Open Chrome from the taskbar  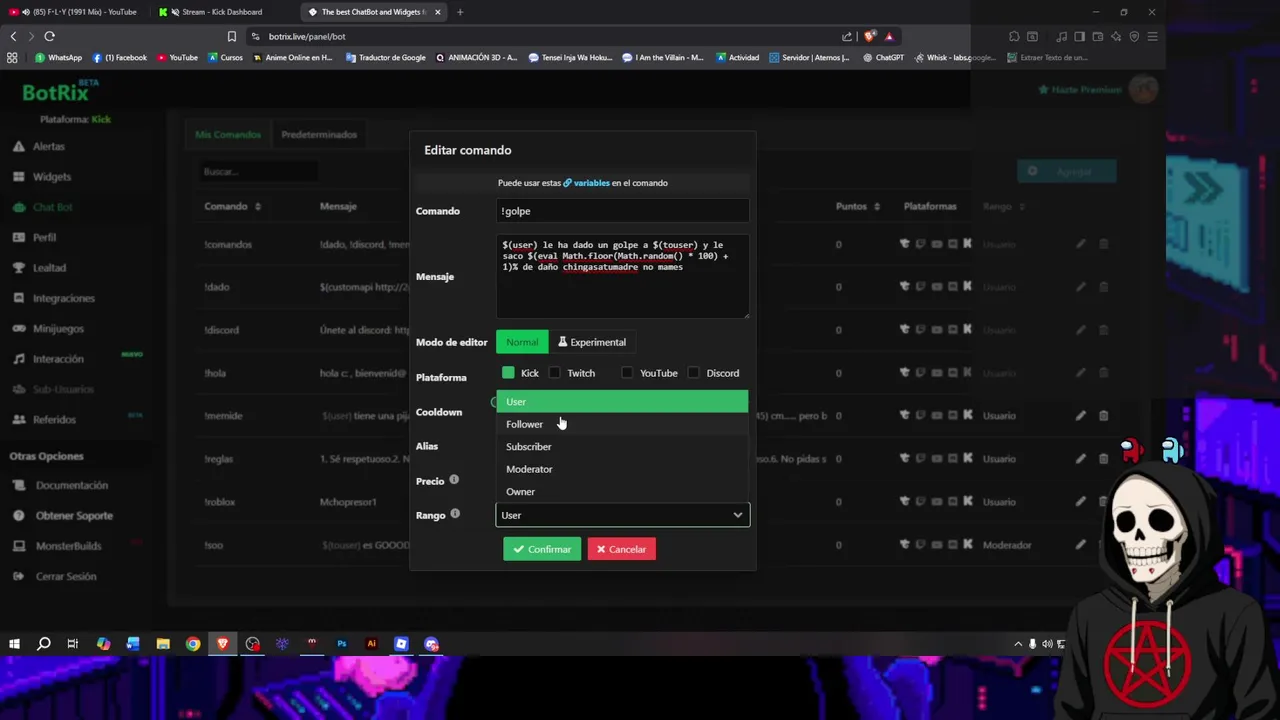[193, 644]
